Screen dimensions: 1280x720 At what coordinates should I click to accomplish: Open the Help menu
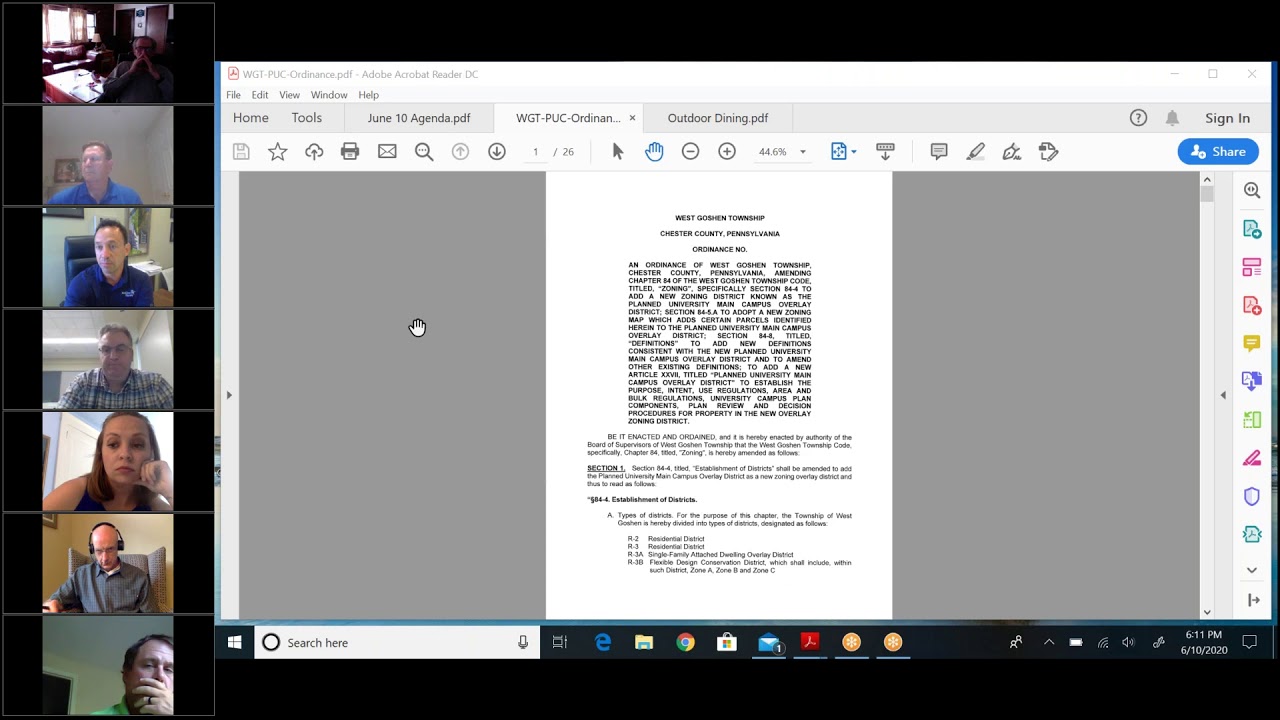[368, 95]
